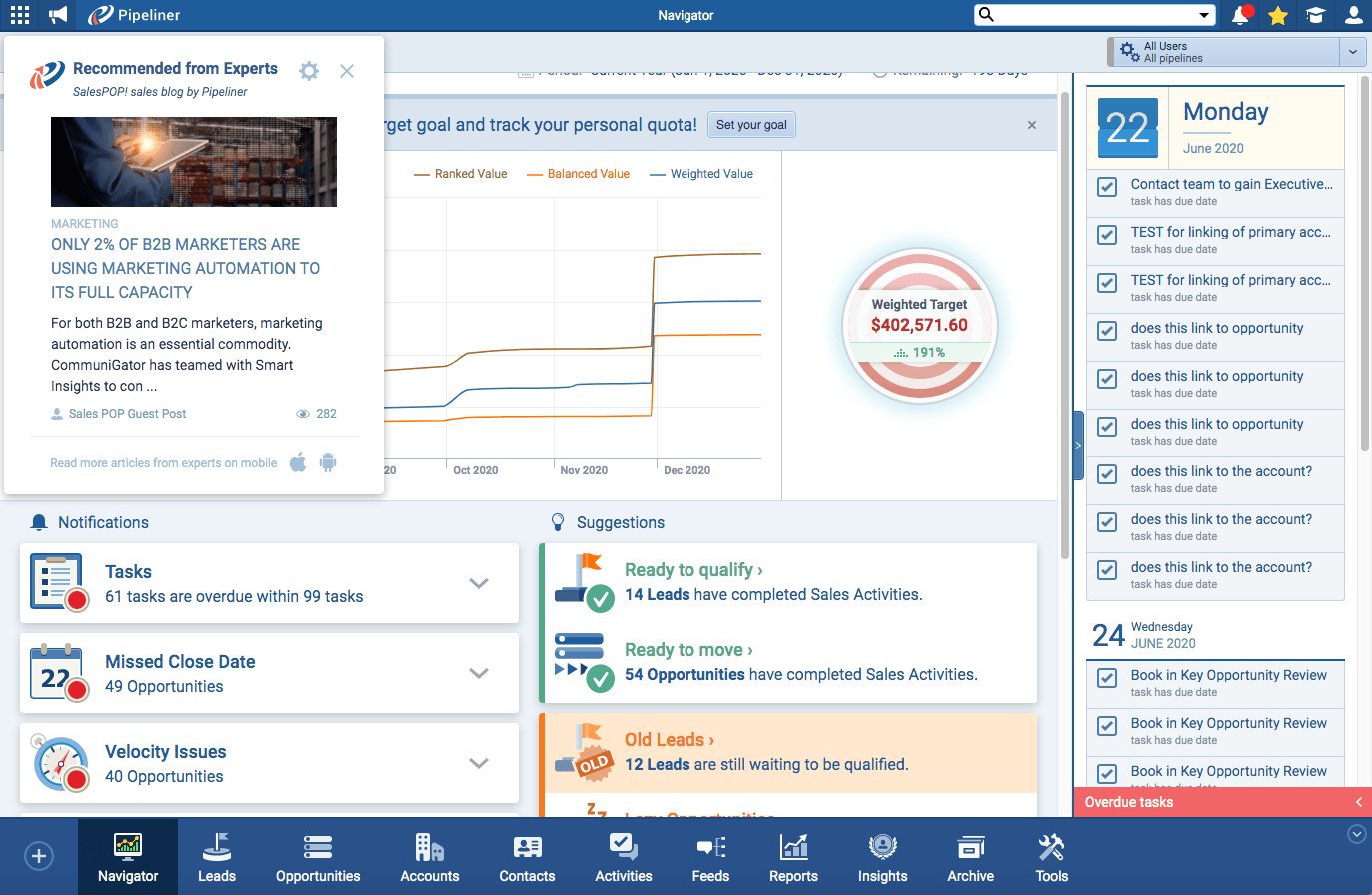Click the Weighted Target gauge

tap(919, 326)
